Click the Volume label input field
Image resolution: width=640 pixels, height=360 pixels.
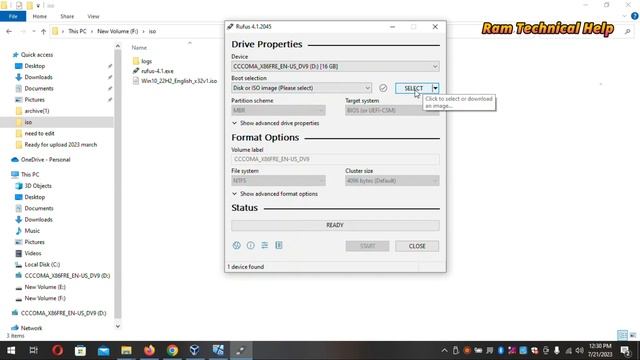point(335,159)
